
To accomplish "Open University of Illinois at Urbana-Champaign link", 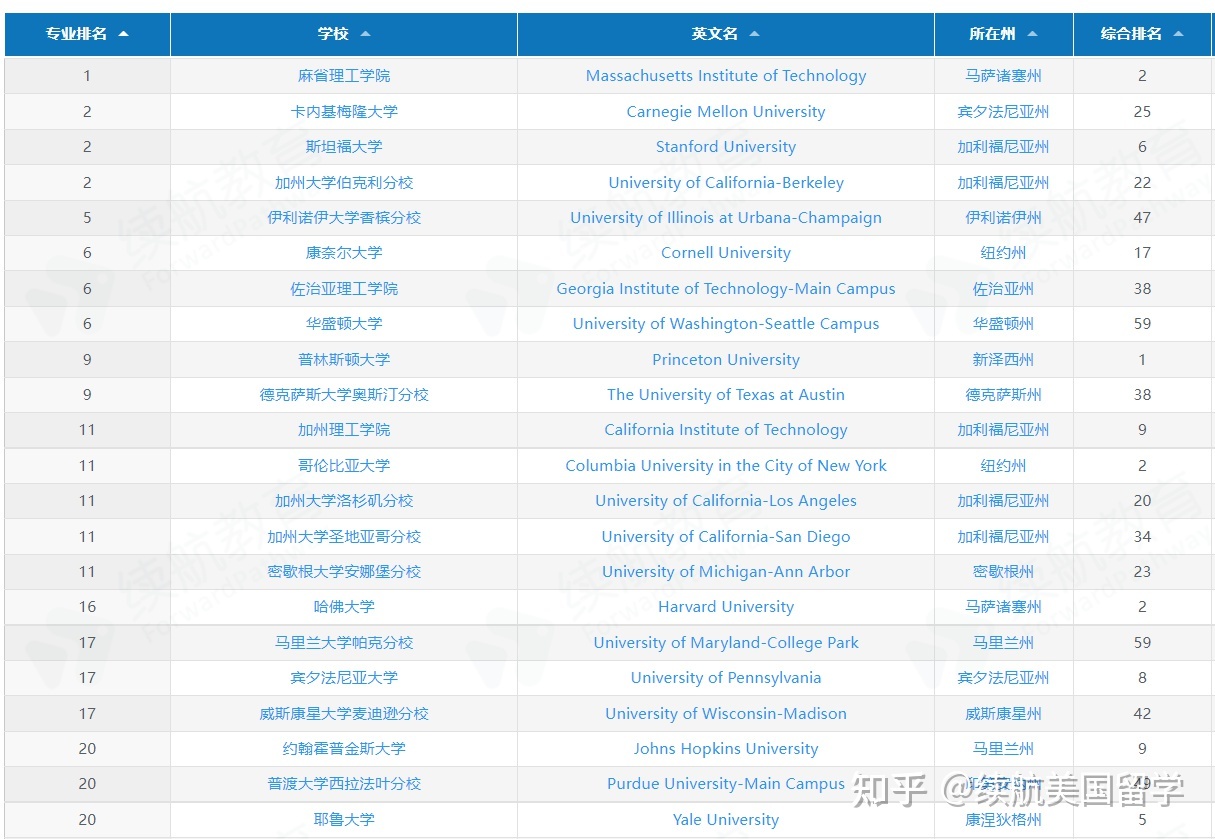I will point(726,218).
